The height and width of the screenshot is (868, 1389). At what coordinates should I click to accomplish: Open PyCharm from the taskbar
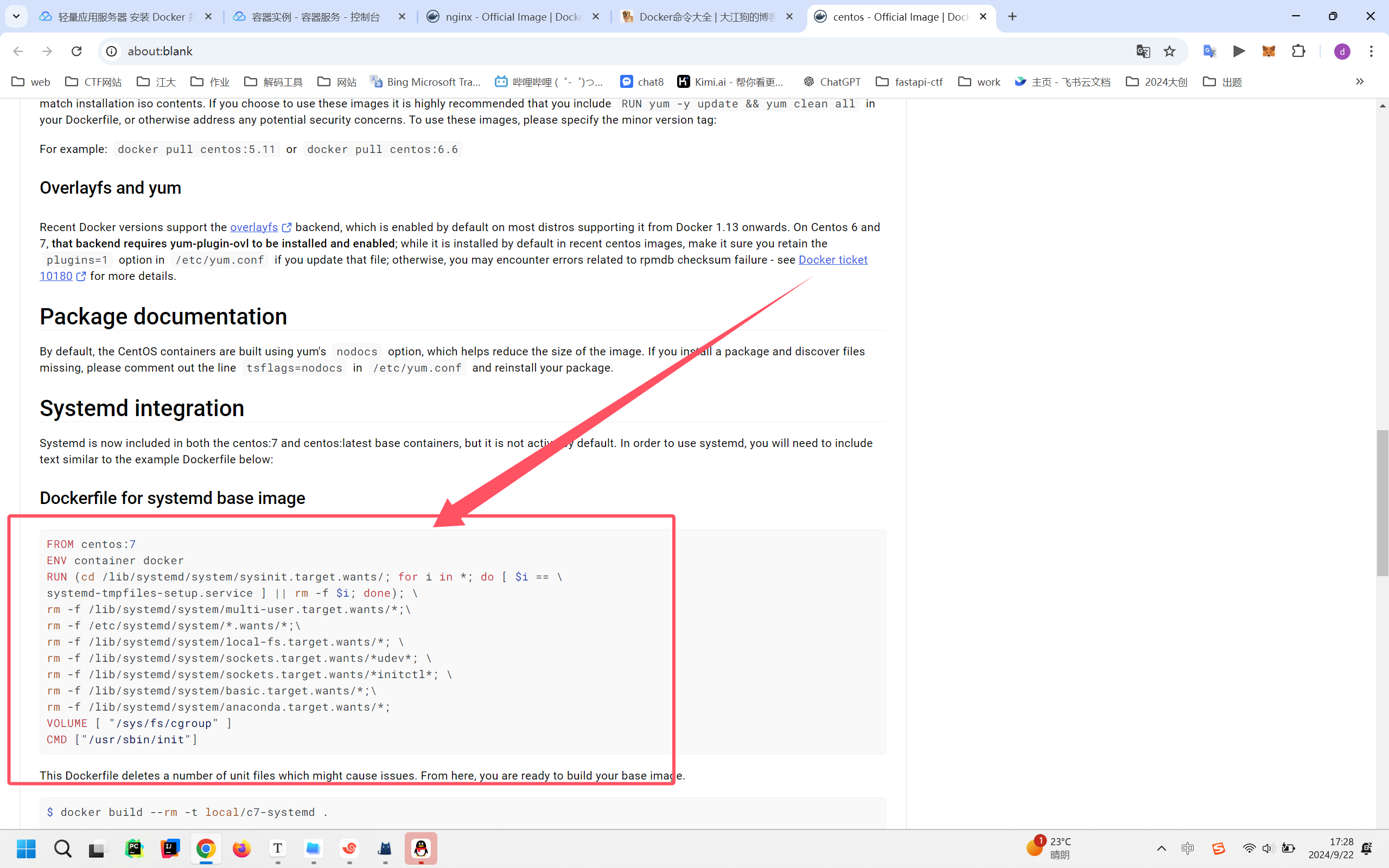(135, 848)
